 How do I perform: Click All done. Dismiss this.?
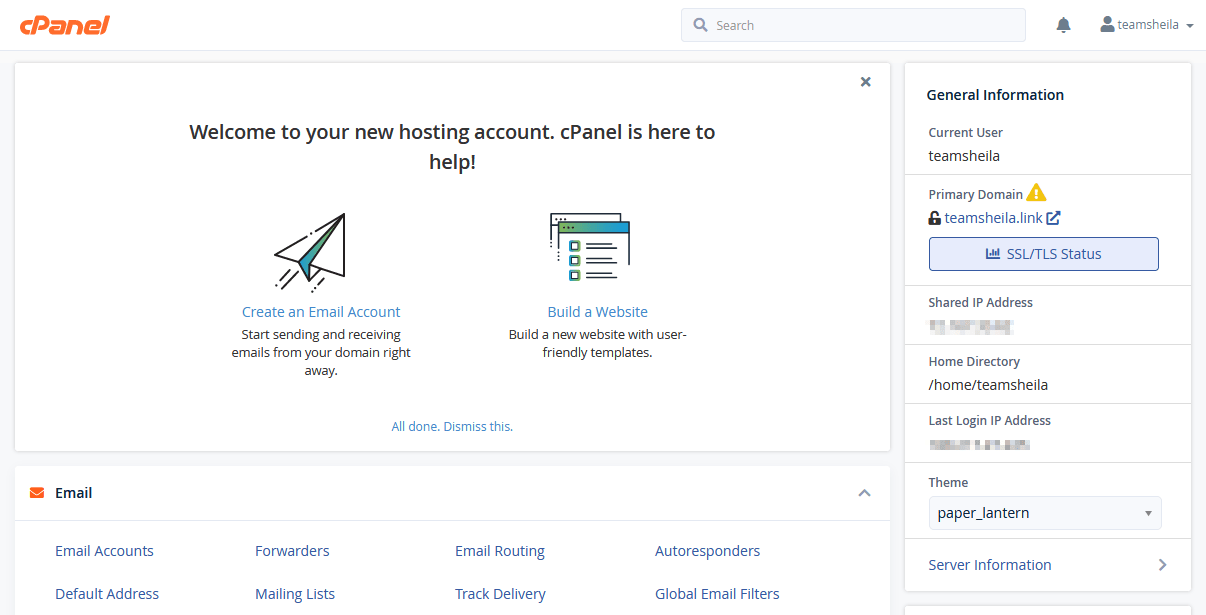point(452,426)
